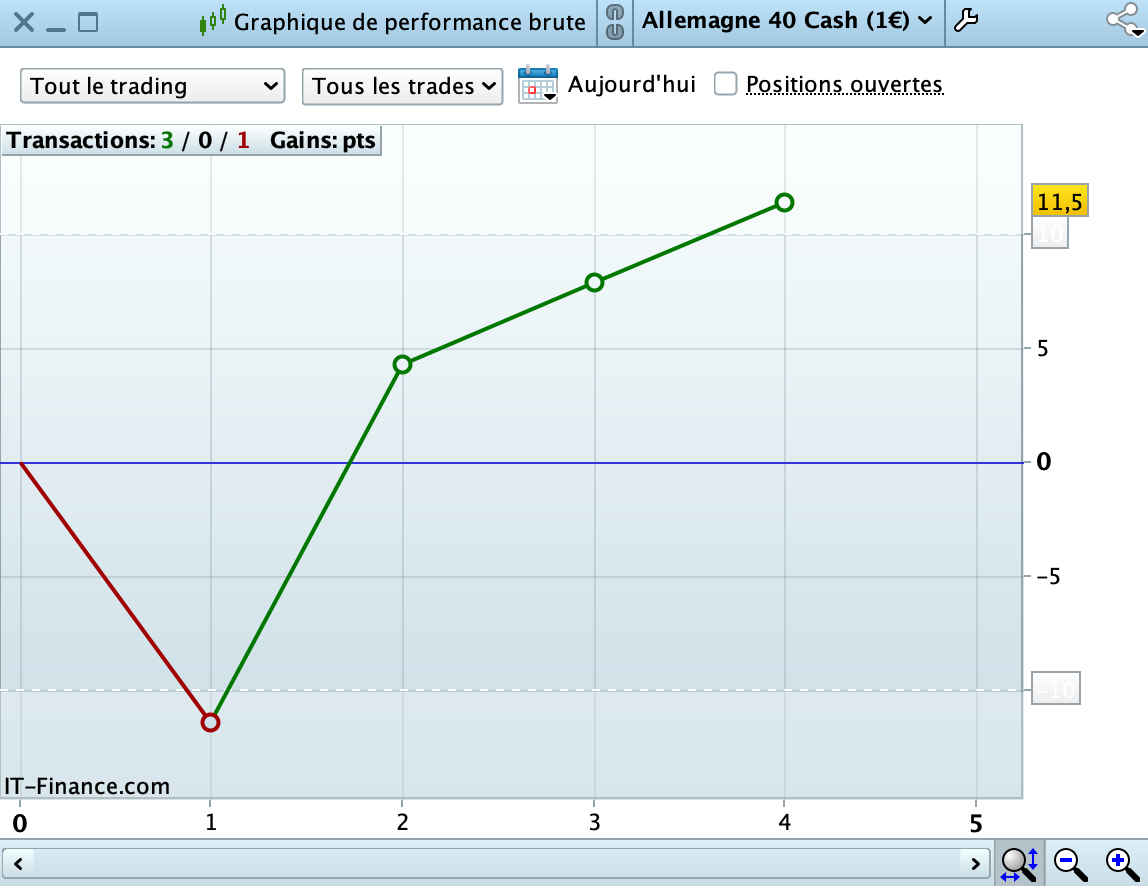Viewport: 1148px width, 886px height.
Task: Click the zoom out magnifier icon
Action: coord(1070,864)
